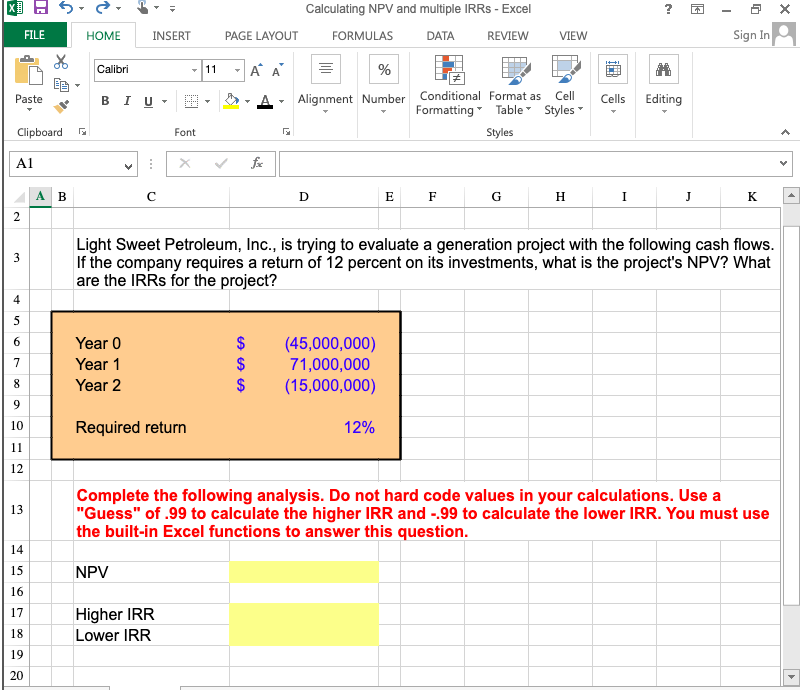The image size is (800, 697).
Task: Click the Sign In link
Action: 750,35
